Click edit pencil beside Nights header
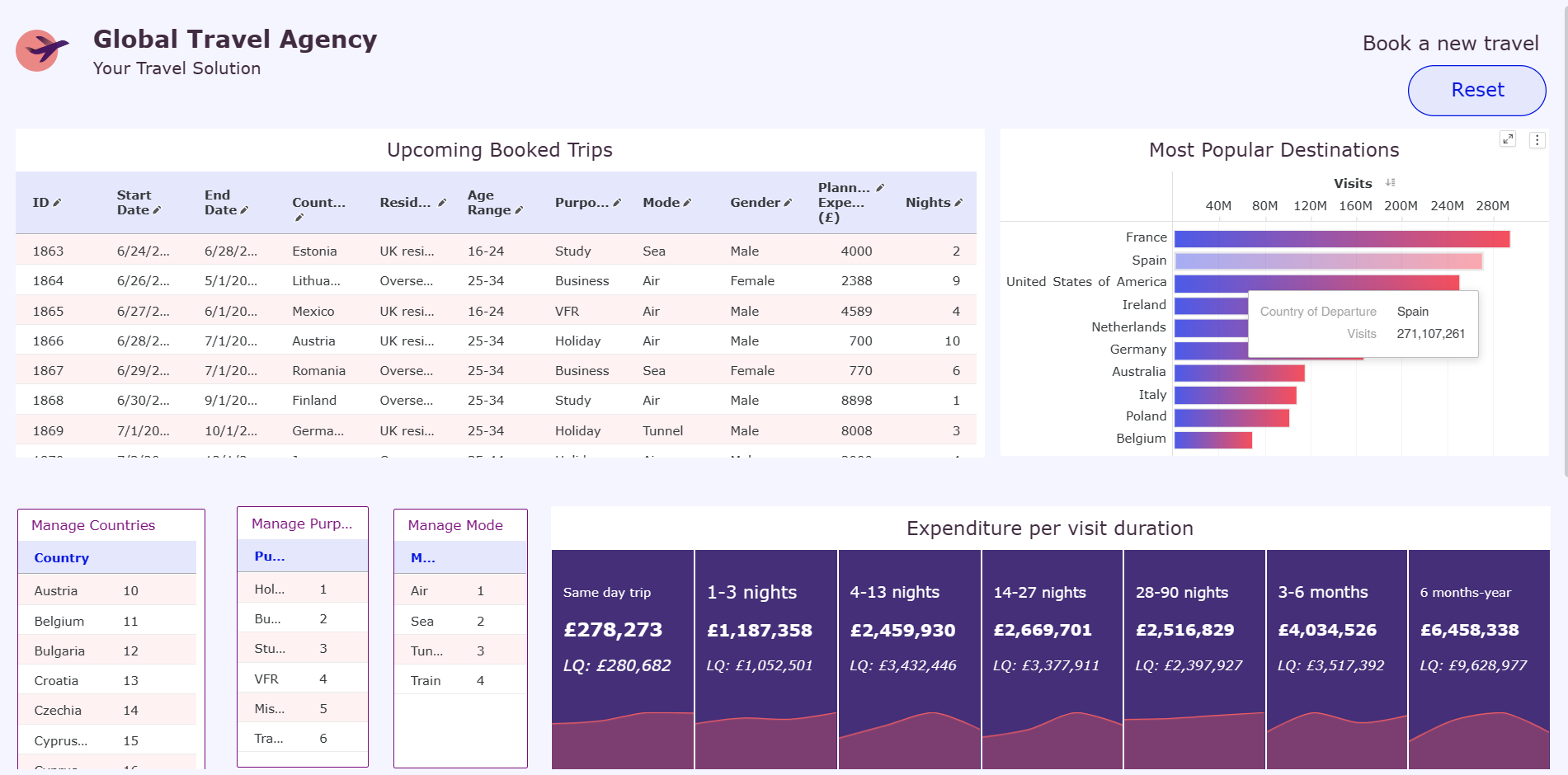The image size is (1568, 775). 958,203
